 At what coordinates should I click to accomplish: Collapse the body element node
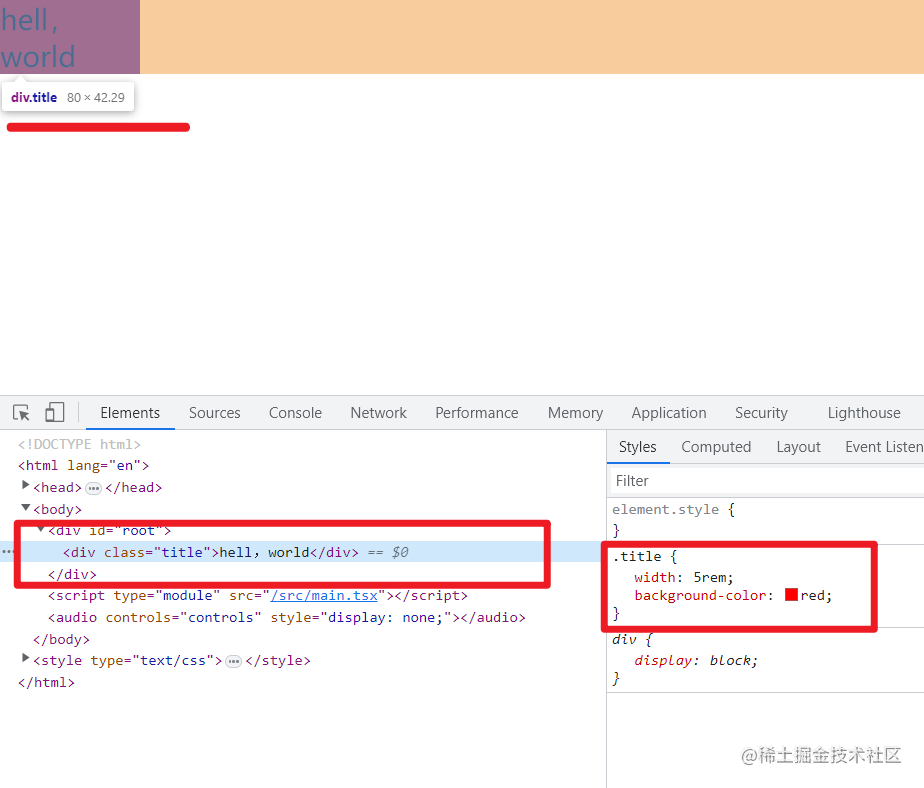tap(25, 507)
